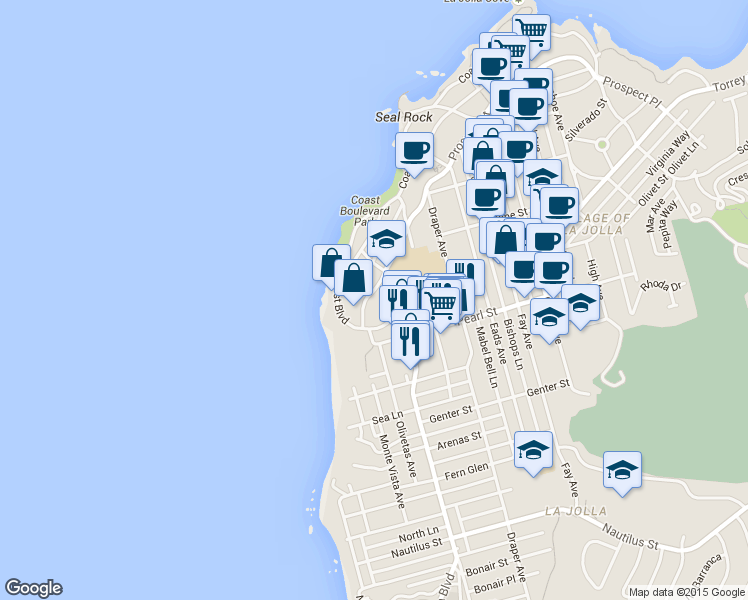The width and height of the screenshot is (748, 600).
Task: Select graduation cap marker above Nautilus St east
Action: point(623,469)
